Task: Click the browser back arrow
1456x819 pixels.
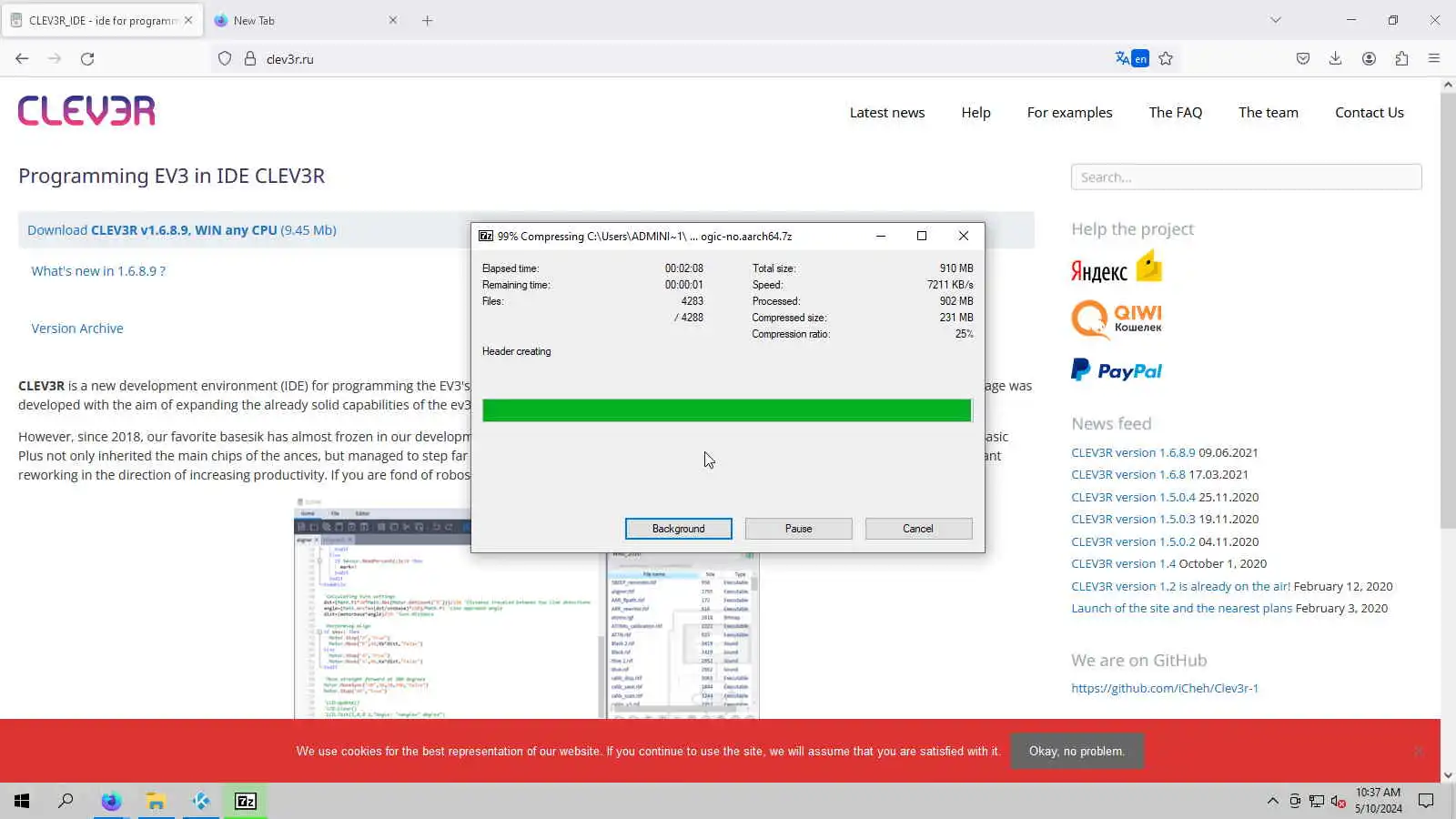Action: pyautogui.click(x=22, y=58)
